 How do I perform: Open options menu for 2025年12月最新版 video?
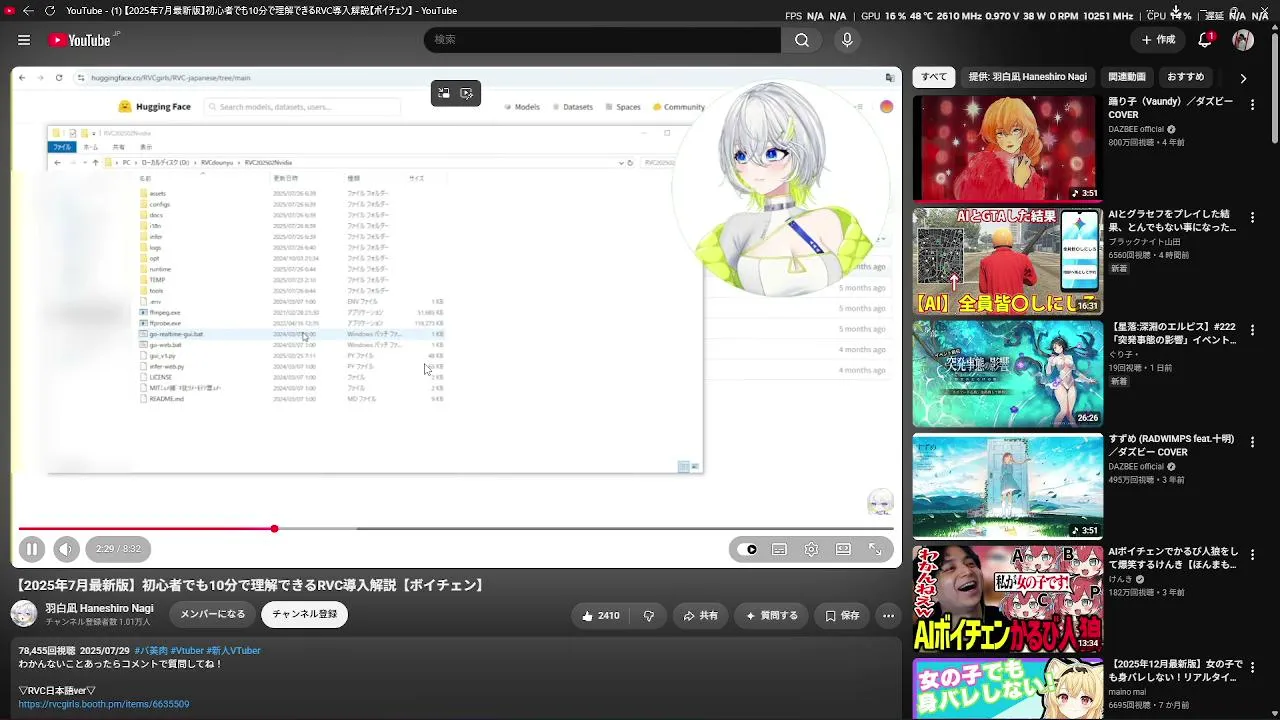click(1252, 667)
